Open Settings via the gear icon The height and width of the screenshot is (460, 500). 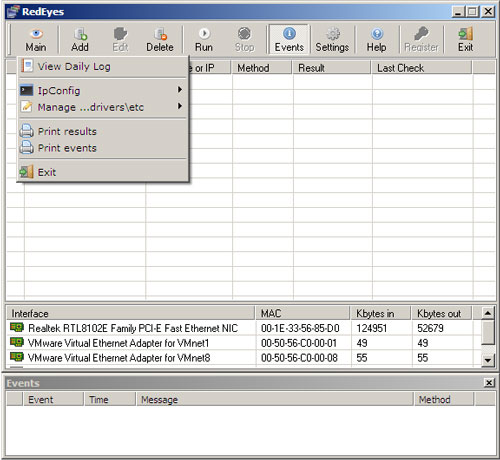(x=332, y=34)
